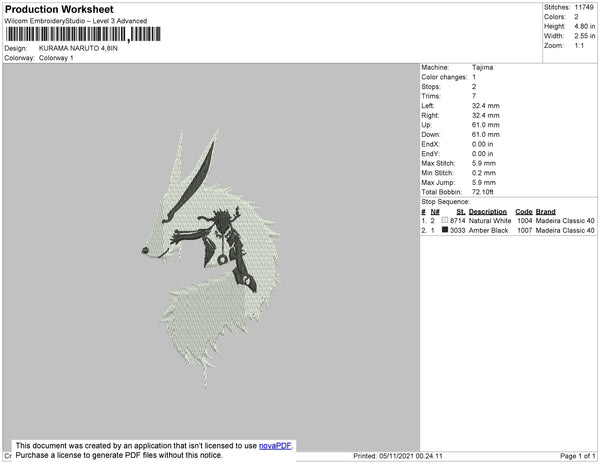The width and height of the screenshot is (600, 464).
Task: Select 'Madeira Classic 40' in Natural White row
Action: point(565,221)
